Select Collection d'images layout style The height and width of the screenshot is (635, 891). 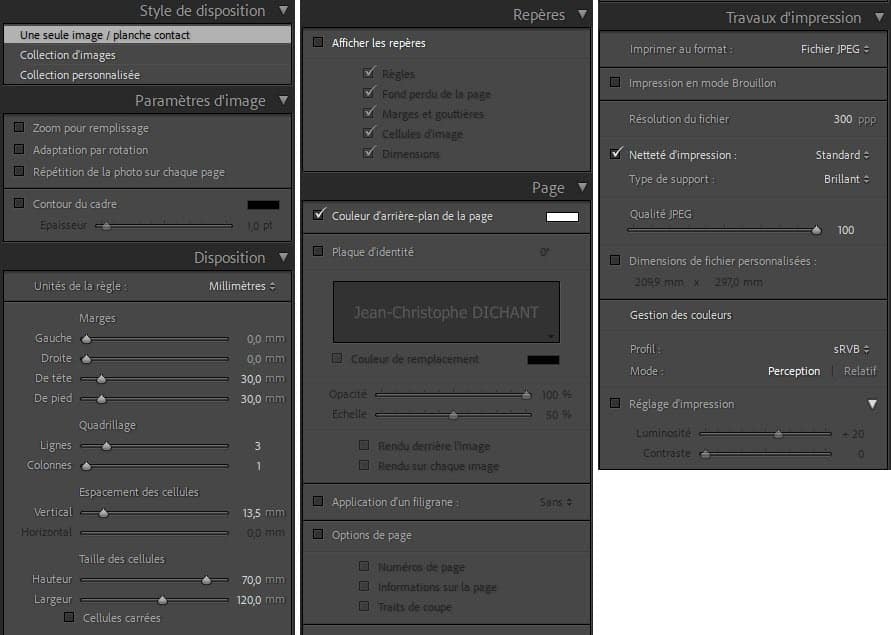pyautogui.click(x=68, y=55)
